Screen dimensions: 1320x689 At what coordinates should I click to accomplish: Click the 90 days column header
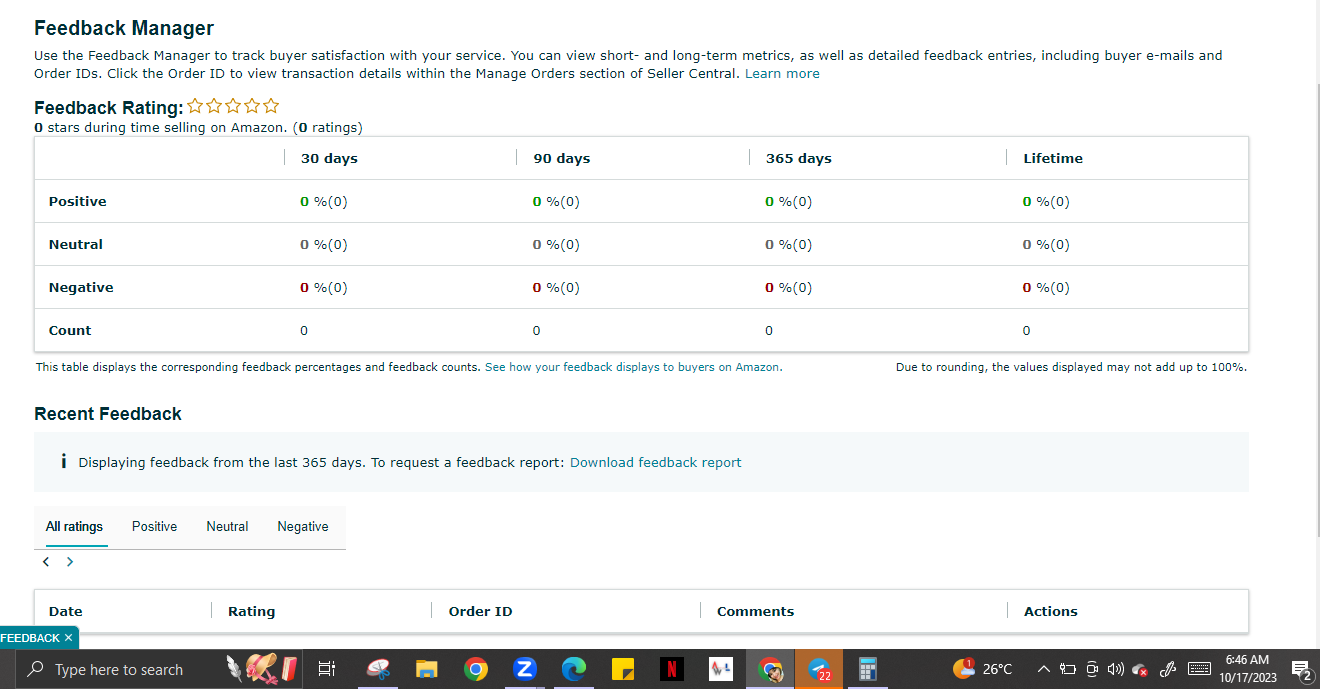click(x=562, y=158)
